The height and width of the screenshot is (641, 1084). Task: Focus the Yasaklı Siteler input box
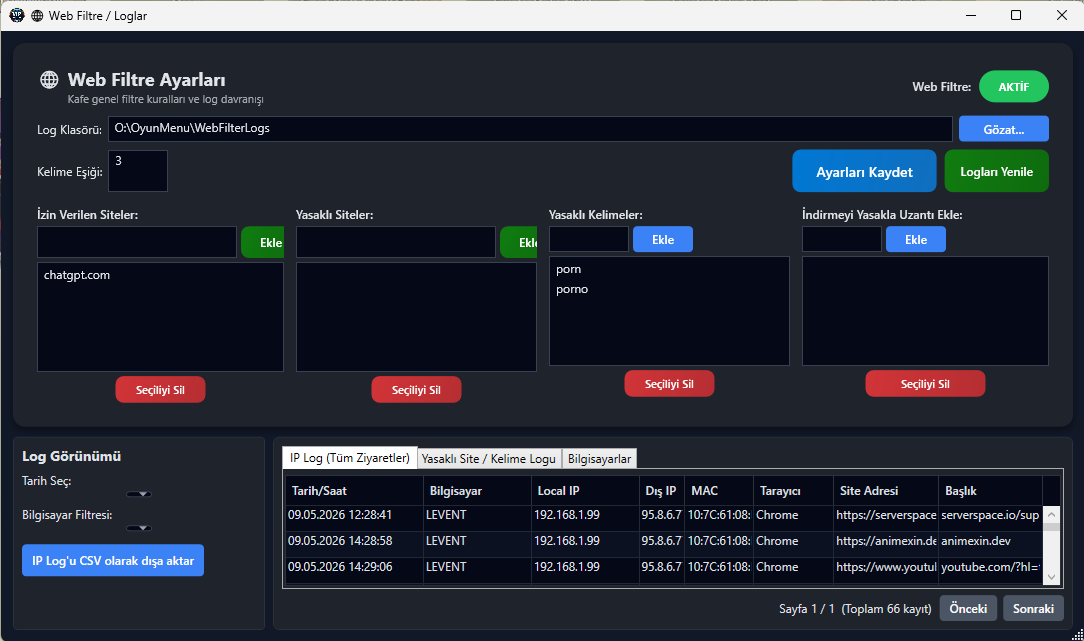click(395, 242)
